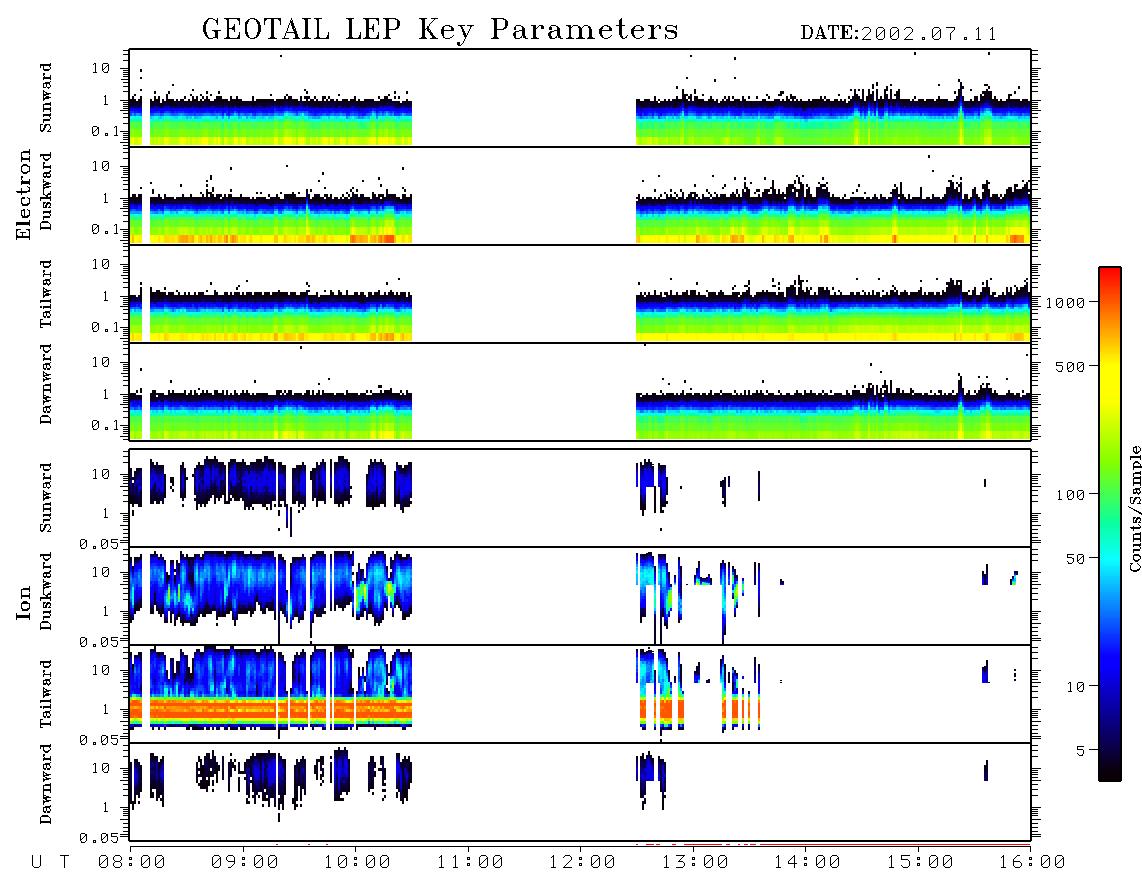Screen dimensions: 1142x880
Task: Click the Ion "Tailward" row label
Action: 46,694
